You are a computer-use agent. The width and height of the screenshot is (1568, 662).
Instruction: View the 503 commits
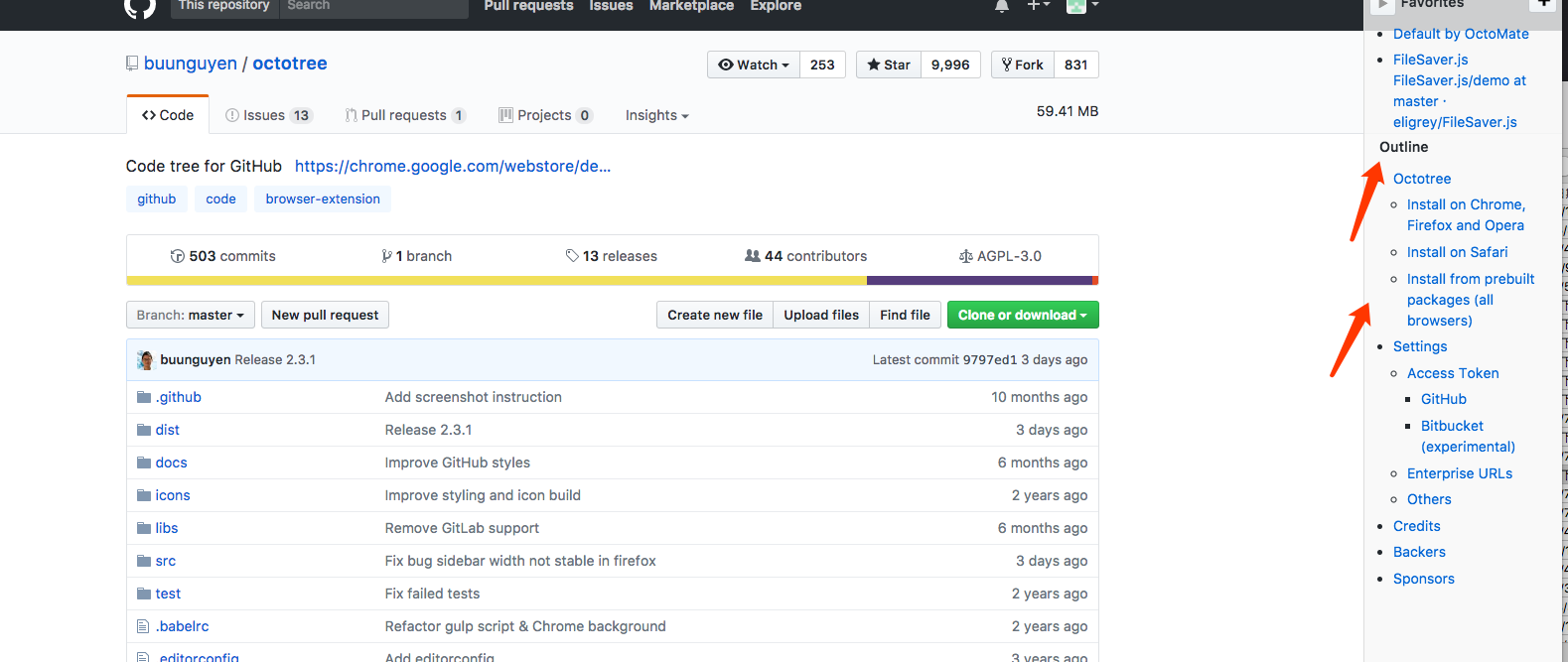pyautogui.click(x=222, y=256)
